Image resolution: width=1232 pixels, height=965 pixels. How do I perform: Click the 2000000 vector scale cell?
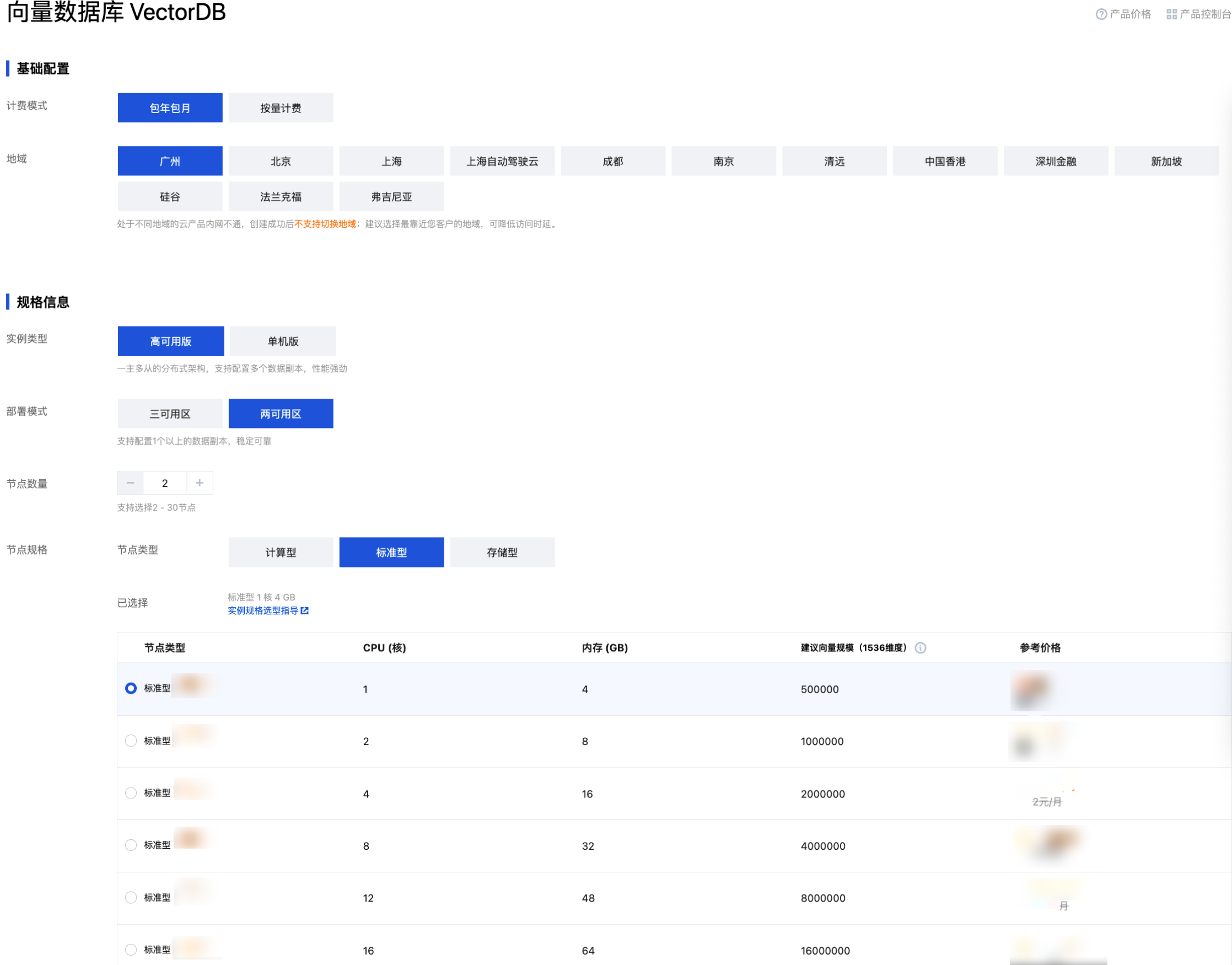(x=822, y=794)
